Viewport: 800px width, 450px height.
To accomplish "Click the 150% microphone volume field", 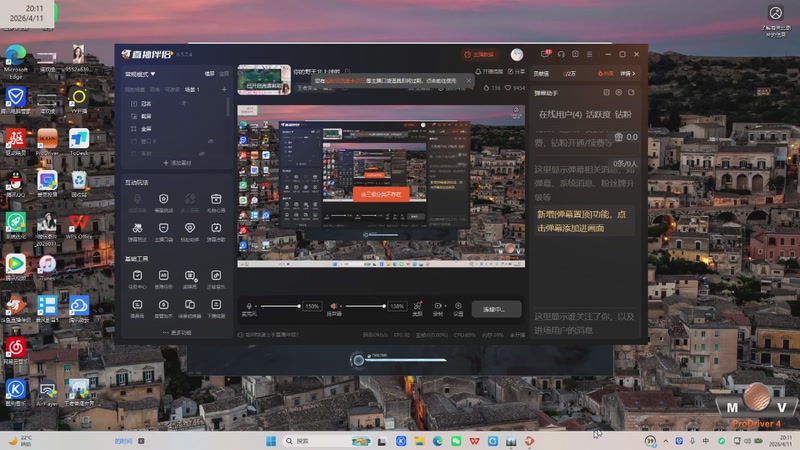I will 312,306.
